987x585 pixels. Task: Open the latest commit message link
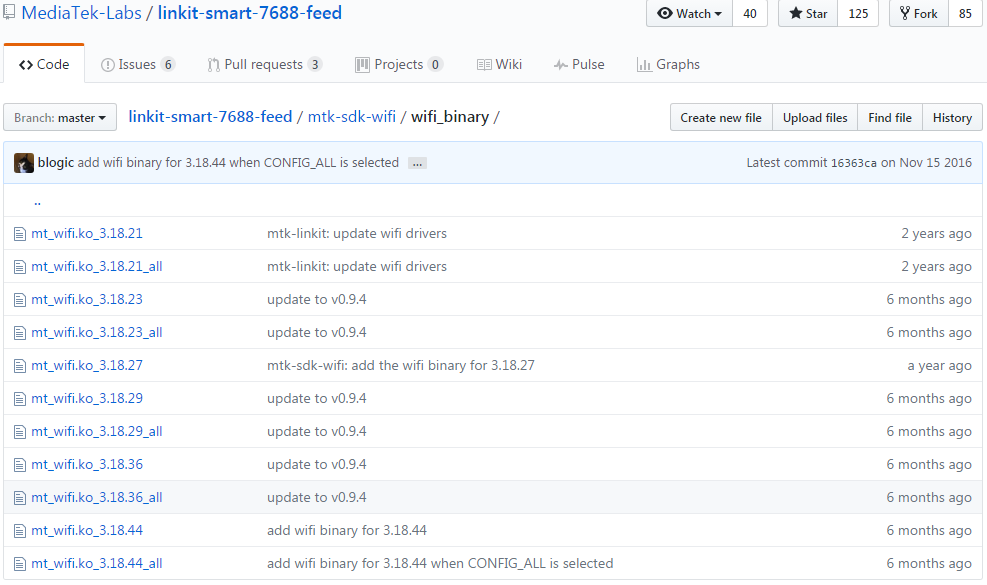pos(239,162)
